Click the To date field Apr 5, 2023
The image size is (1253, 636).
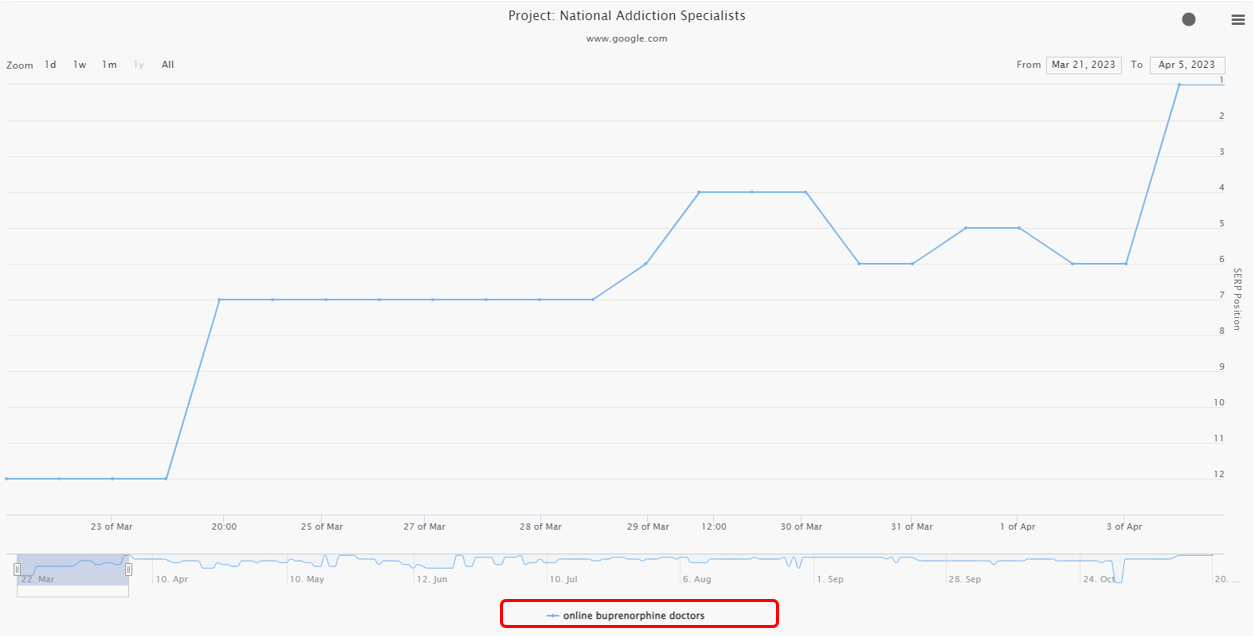(x=1186, y=65)
